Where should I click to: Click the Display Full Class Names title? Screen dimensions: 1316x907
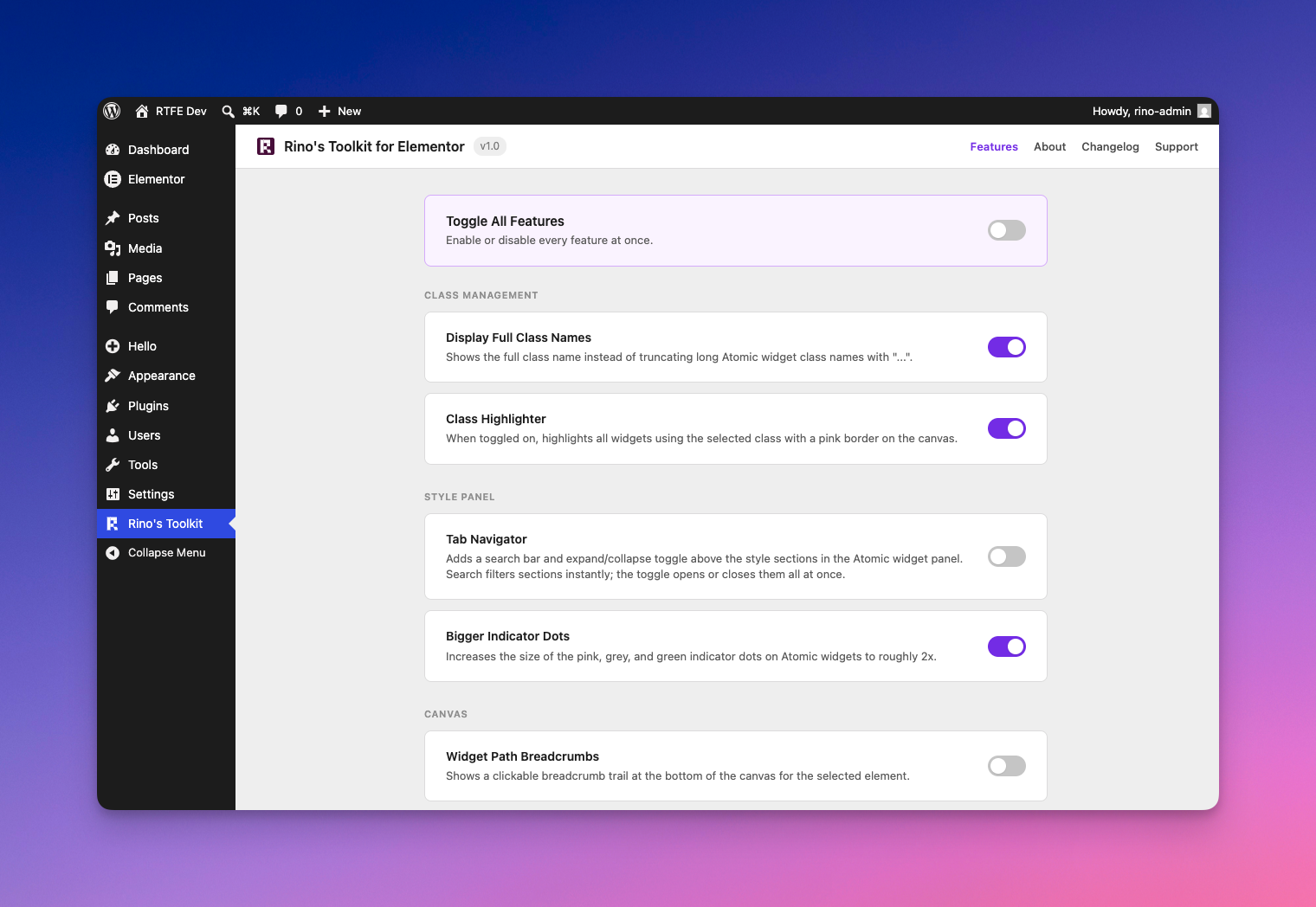tap(519, 338)
